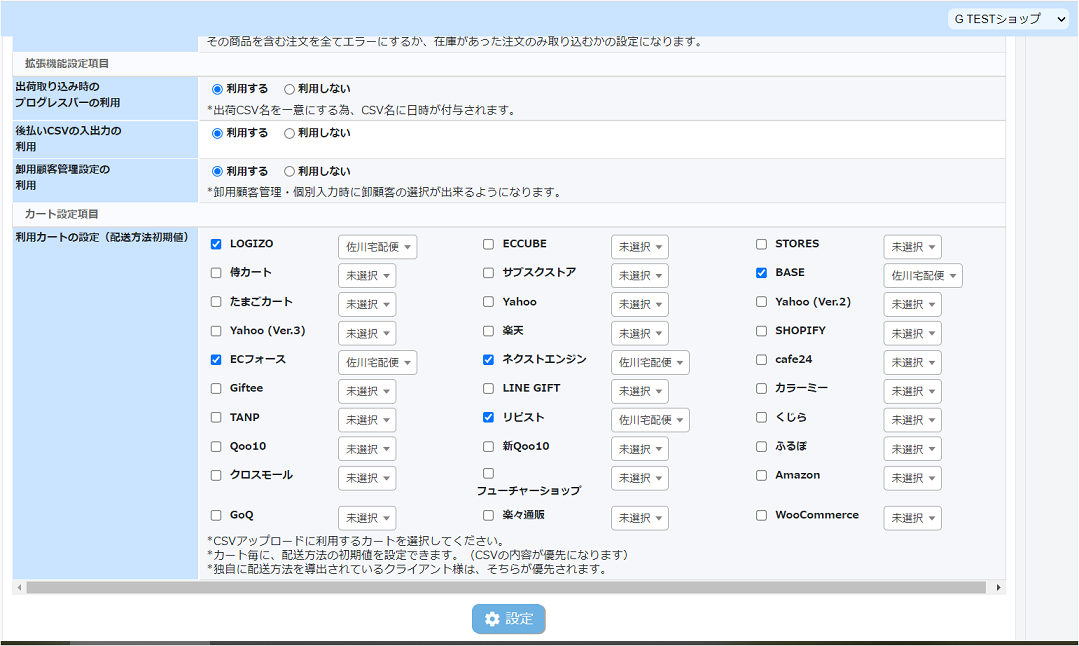
Task: Expand 楽天 delivery method dropdown
Action: point(640,334)
